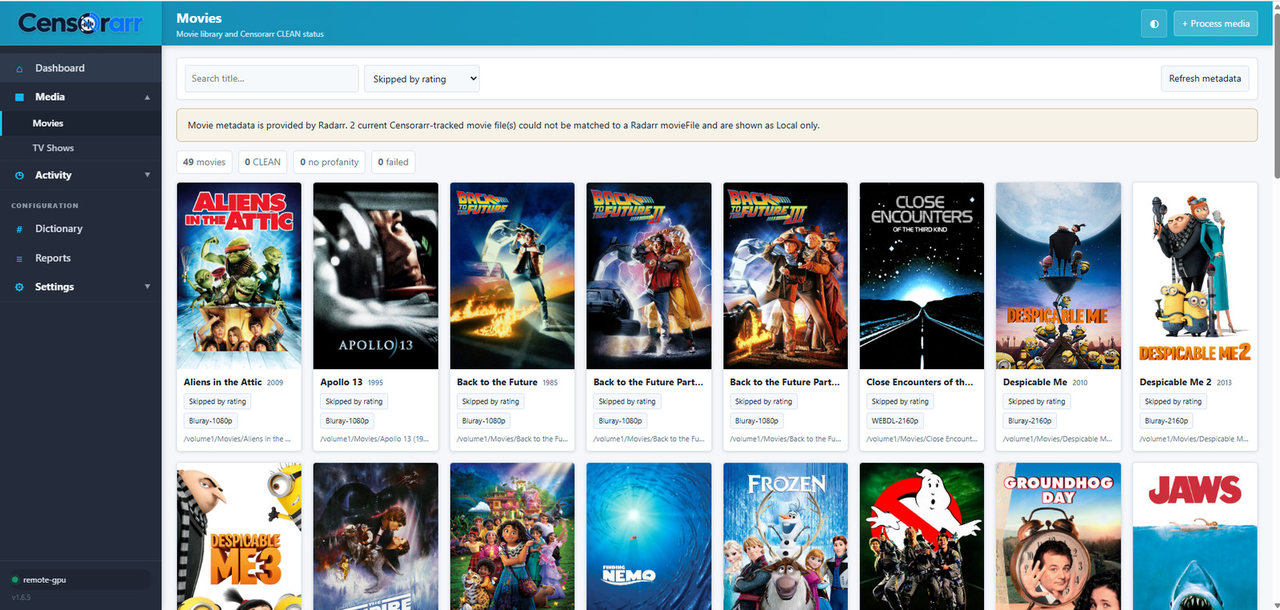
Task: Click Skipped by rating badge on Apollo 13
Action: tap(354, 401)
